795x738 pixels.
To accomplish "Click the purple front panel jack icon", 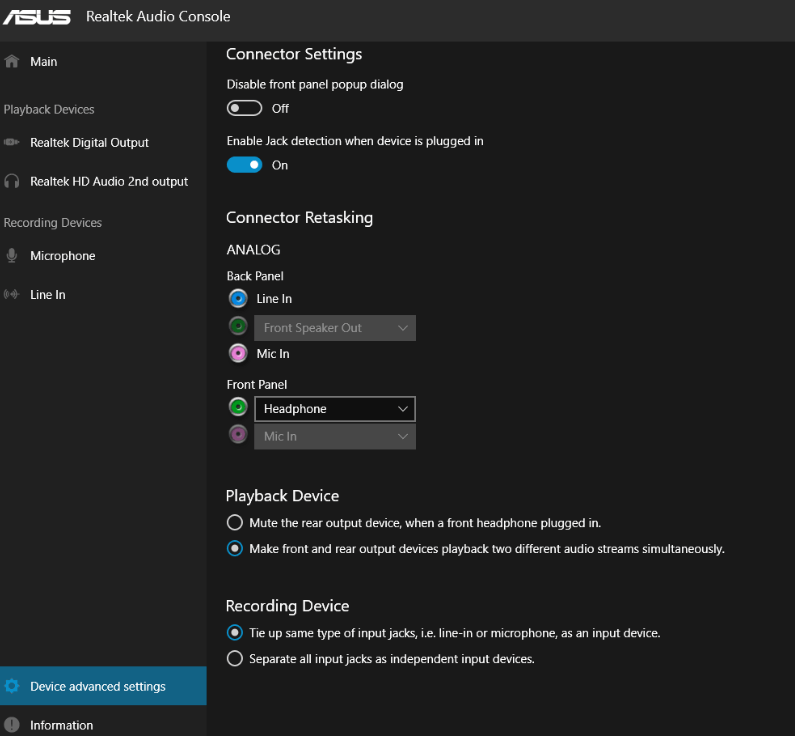I will 238,434.
